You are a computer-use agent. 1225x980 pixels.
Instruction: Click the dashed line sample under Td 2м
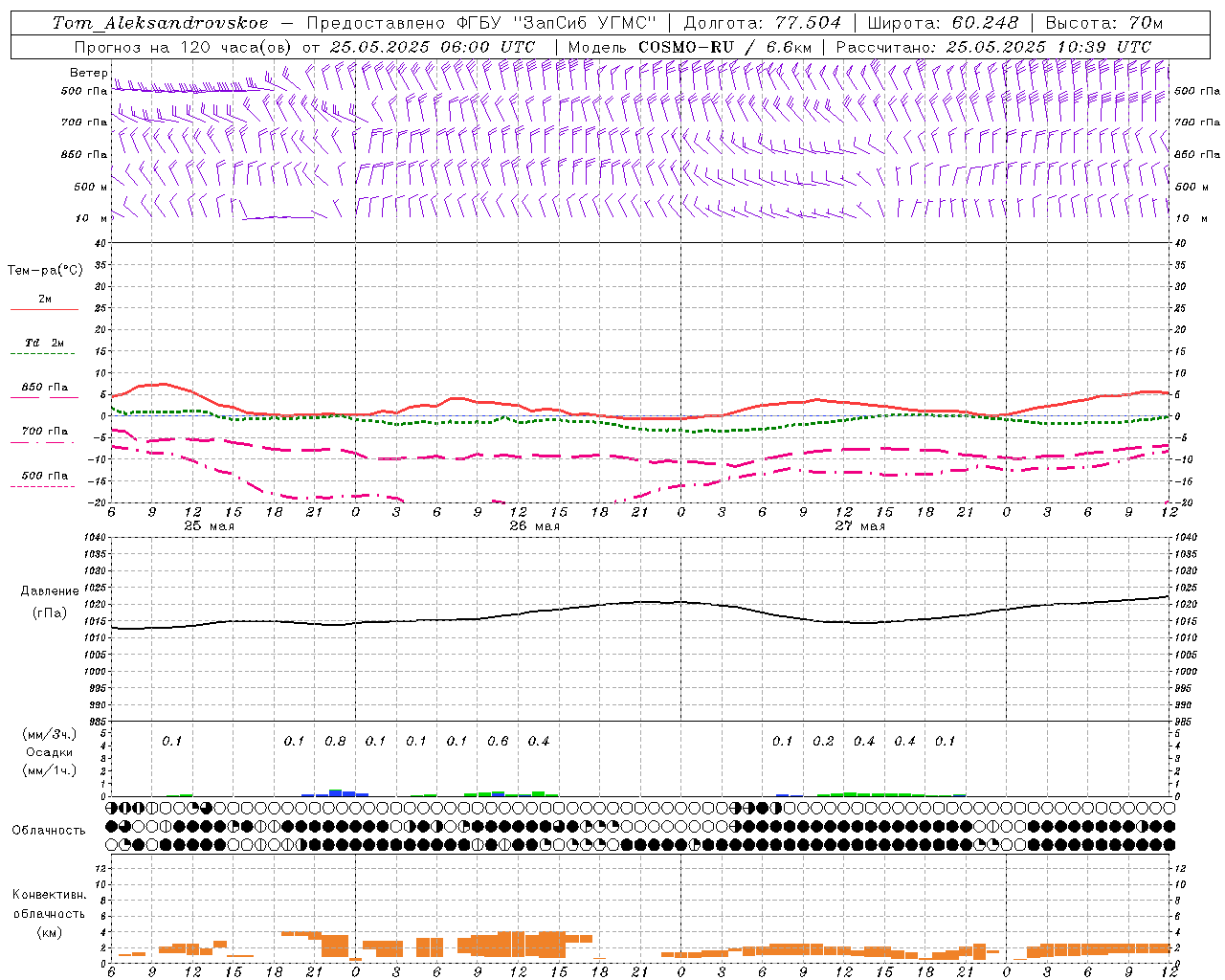coord(42,354)
